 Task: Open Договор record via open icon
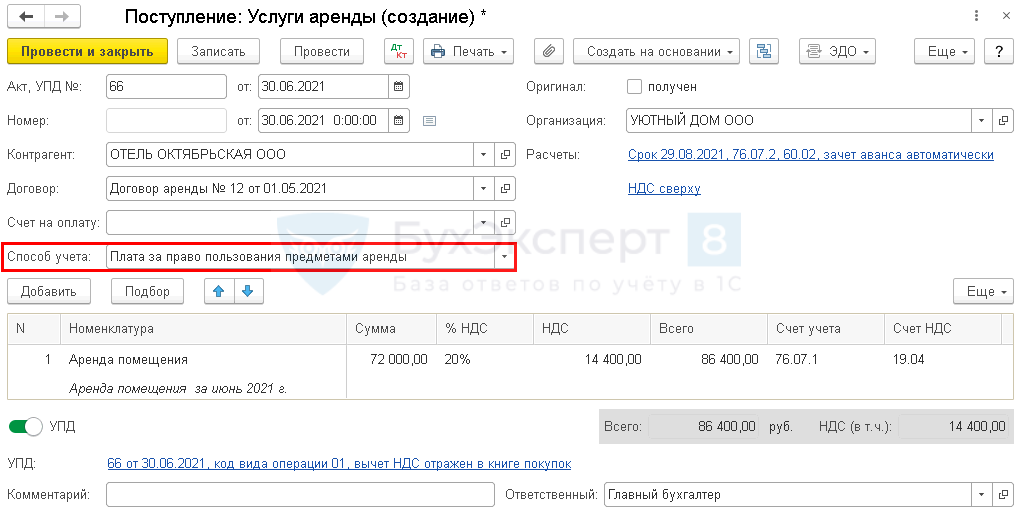[505, 189]
